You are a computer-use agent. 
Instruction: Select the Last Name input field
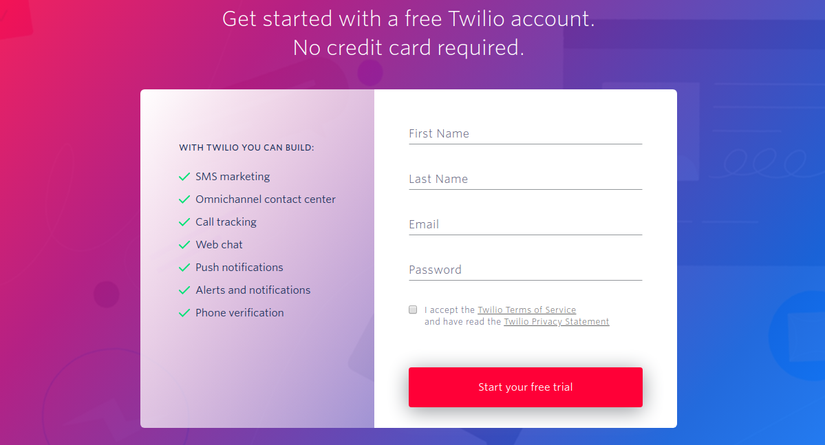click(525, 179)
